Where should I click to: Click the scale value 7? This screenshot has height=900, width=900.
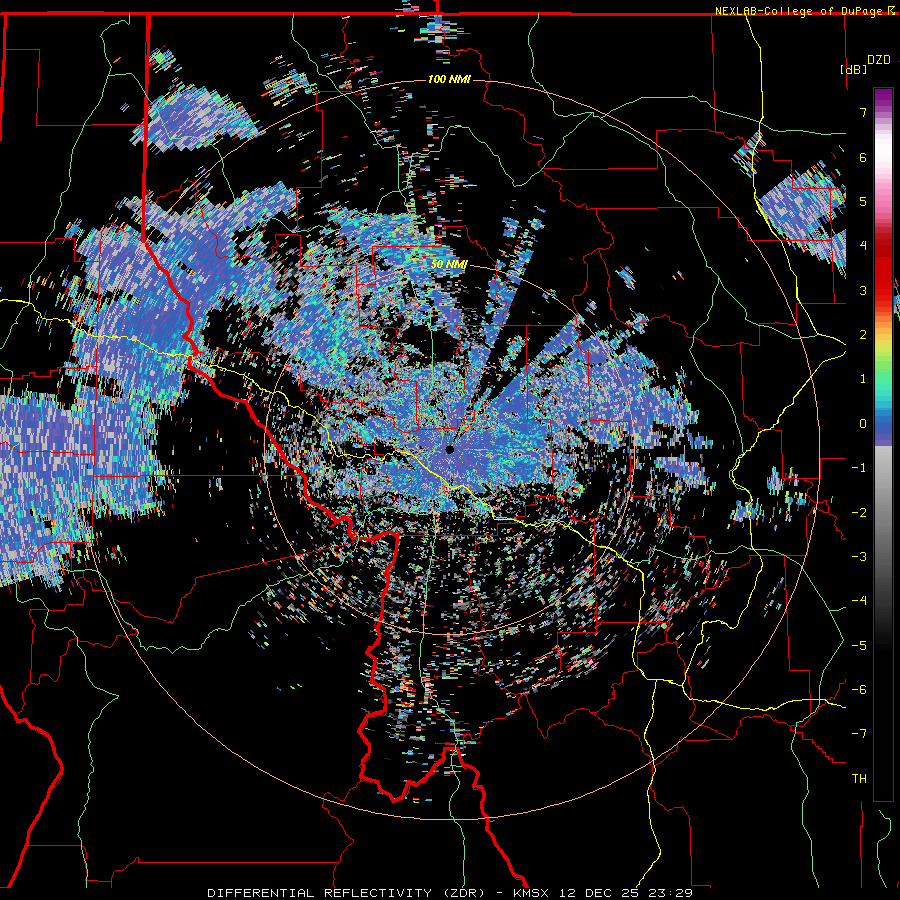tap(863, 112)
